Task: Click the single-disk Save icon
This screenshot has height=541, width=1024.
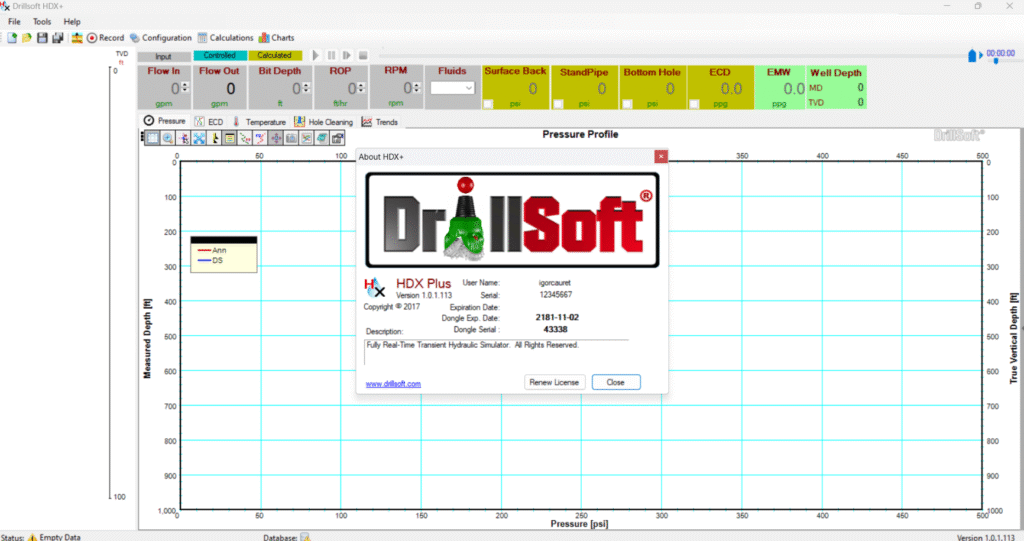Action: (42, 38)
